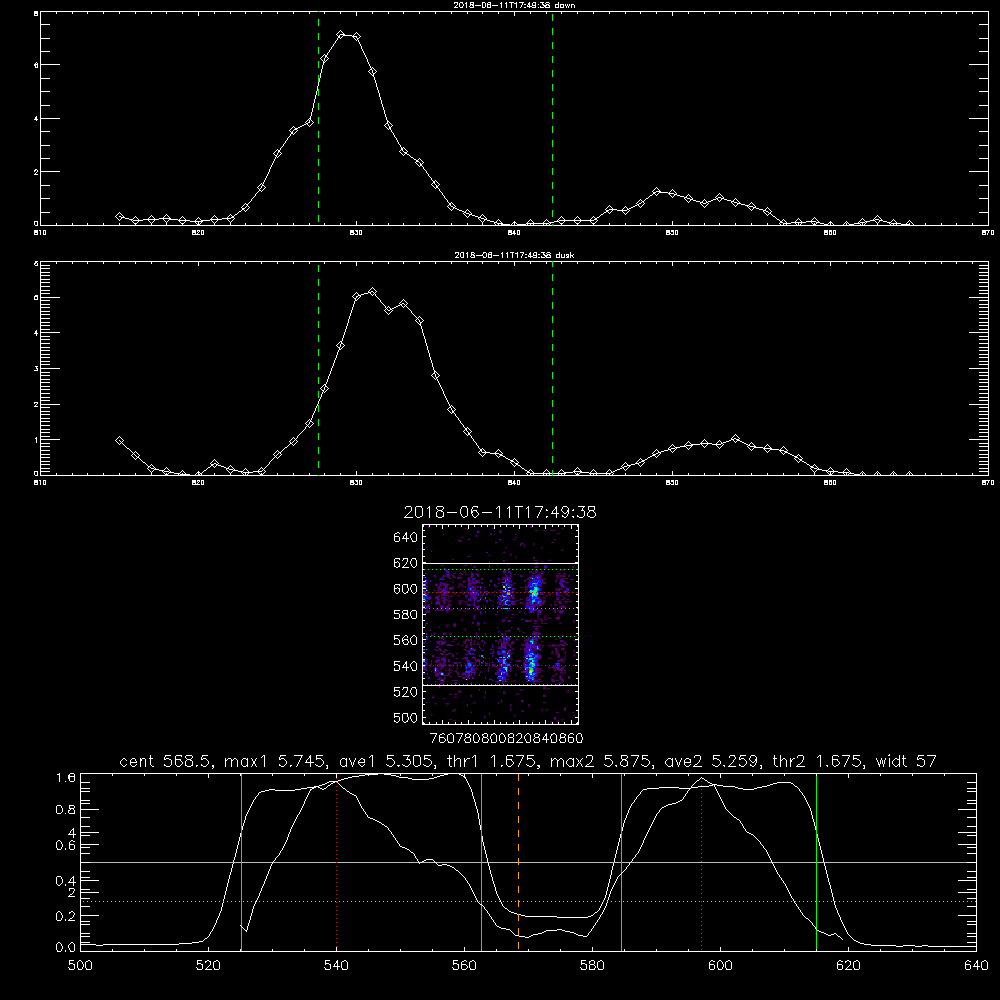Select the left green dashed line in dusk plot

(318, 368)
